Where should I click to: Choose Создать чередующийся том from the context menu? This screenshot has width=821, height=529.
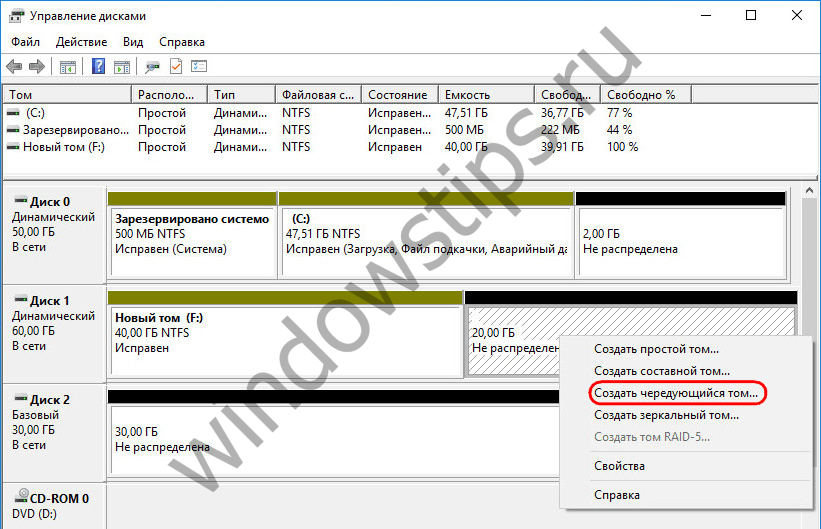tap(676, 393)
